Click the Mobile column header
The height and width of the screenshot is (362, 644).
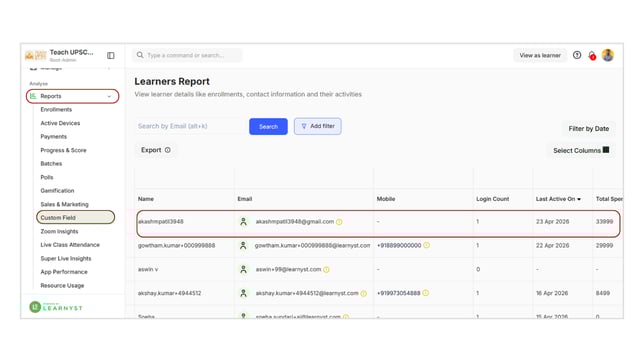coord(386,199)
